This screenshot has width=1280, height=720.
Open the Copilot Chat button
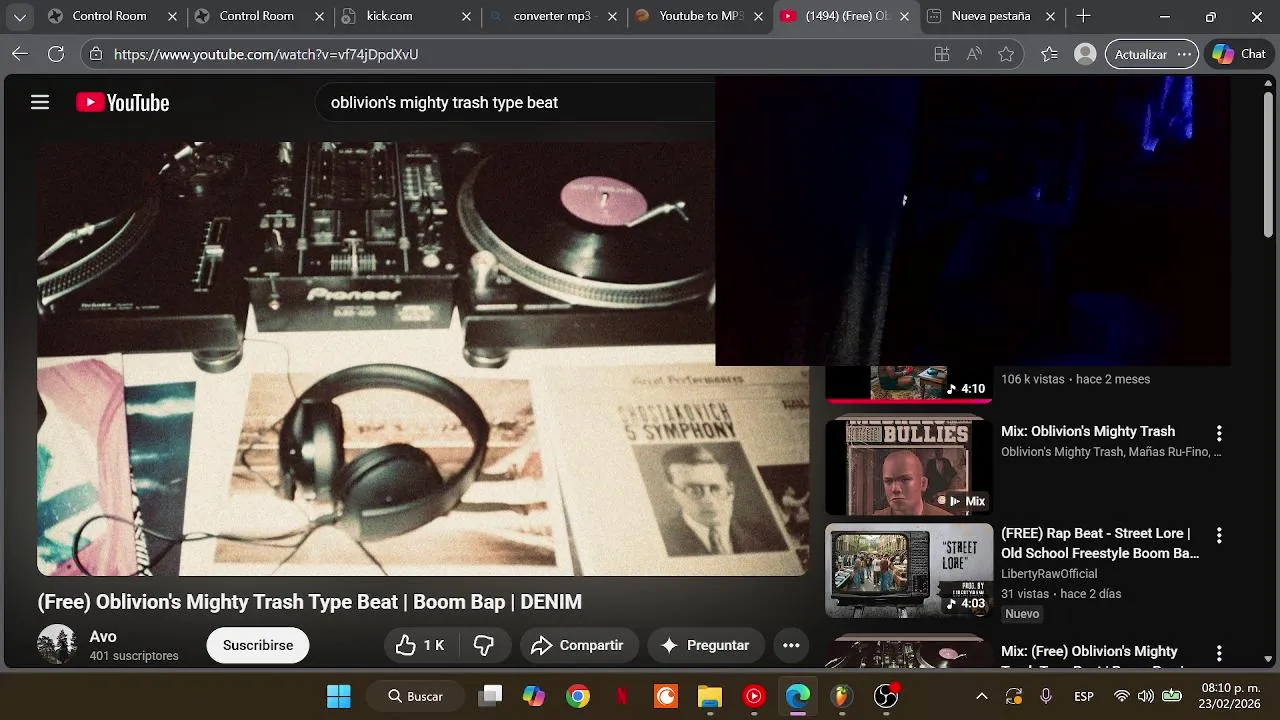pyautogui.click(x=1239, y=54)
